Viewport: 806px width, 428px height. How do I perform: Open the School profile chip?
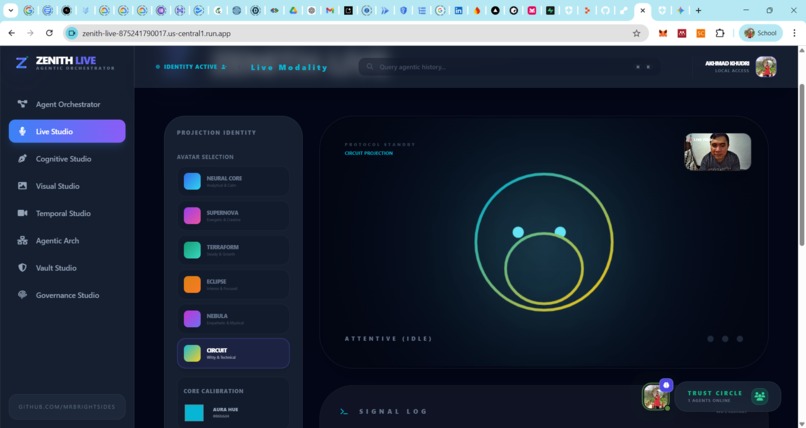[761, 33]
